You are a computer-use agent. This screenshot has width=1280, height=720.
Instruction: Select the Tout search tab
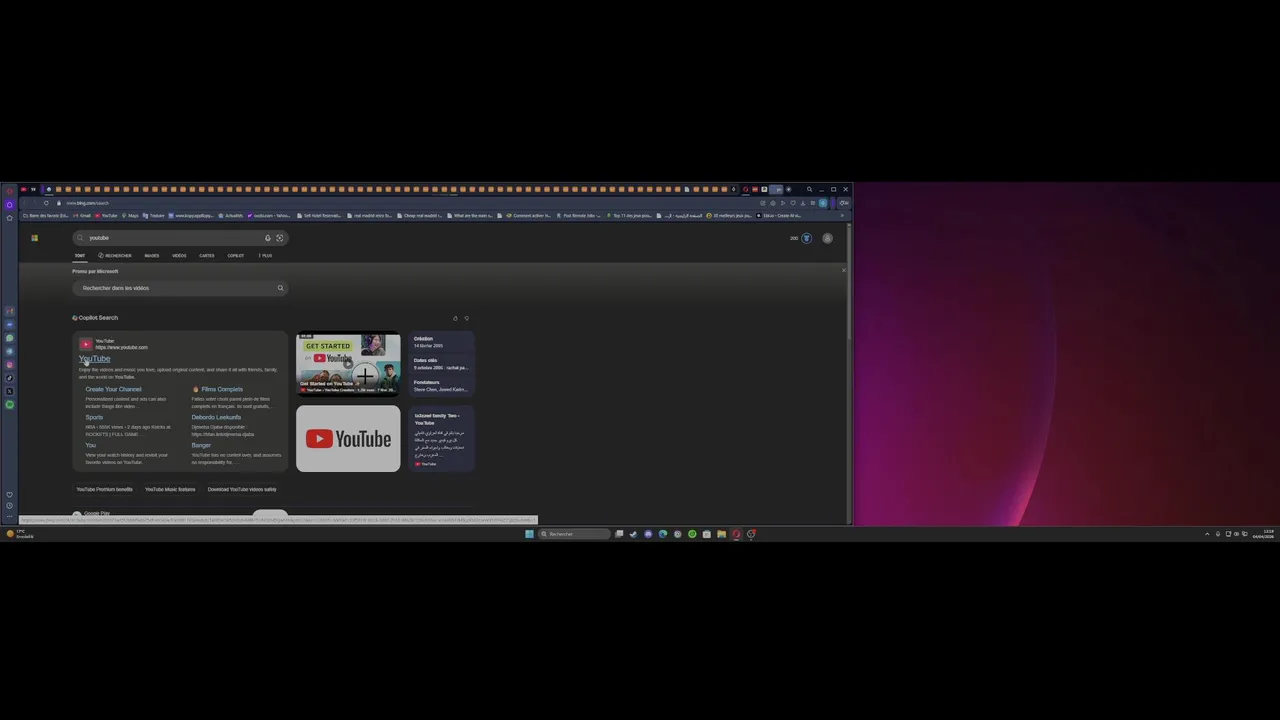(80, 256)
